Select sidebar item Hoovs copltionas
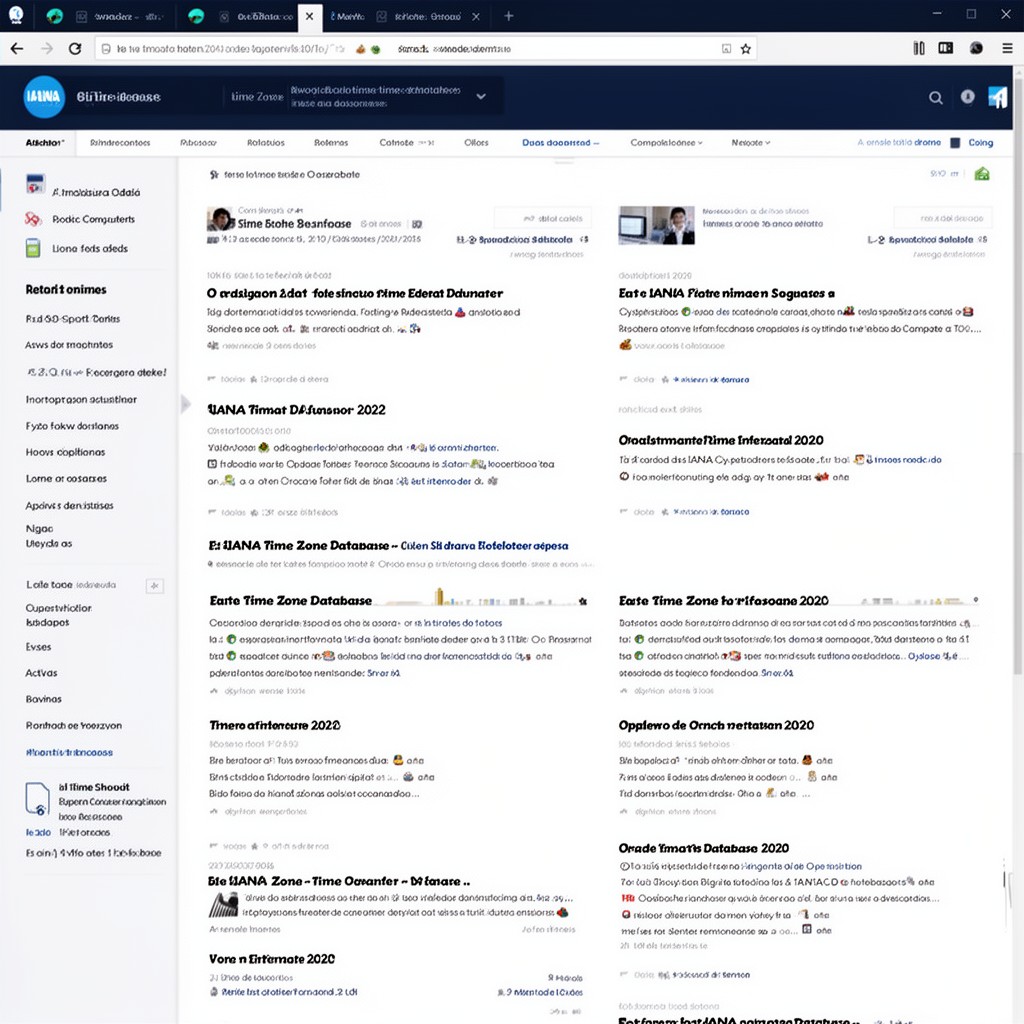This screenshot has height=1024, width=1024. pos(65,452)
